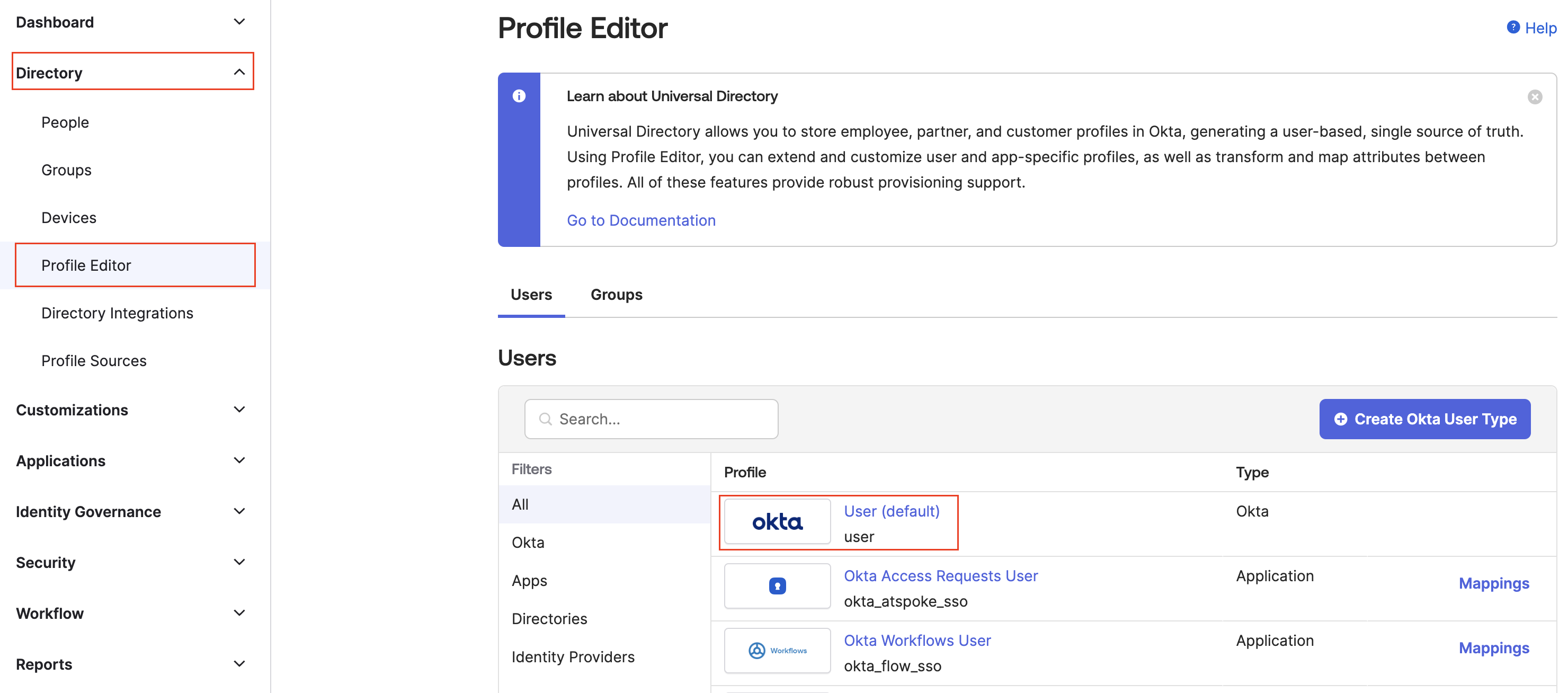The image size is (1568, 693).
Task: Dismiss the Universal Directory info banner
Action: 1535,97
